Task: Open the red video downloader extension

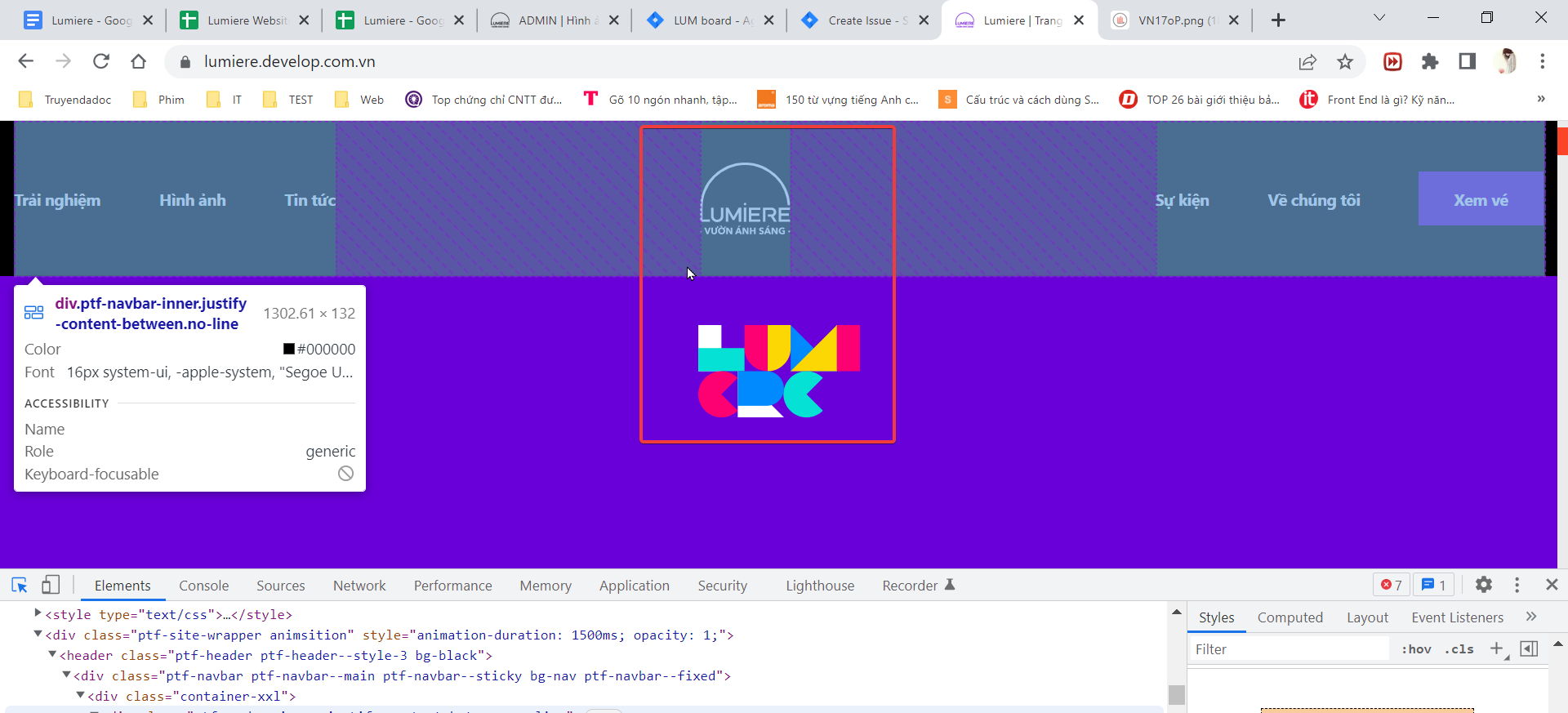Action: pos(1392,61)
